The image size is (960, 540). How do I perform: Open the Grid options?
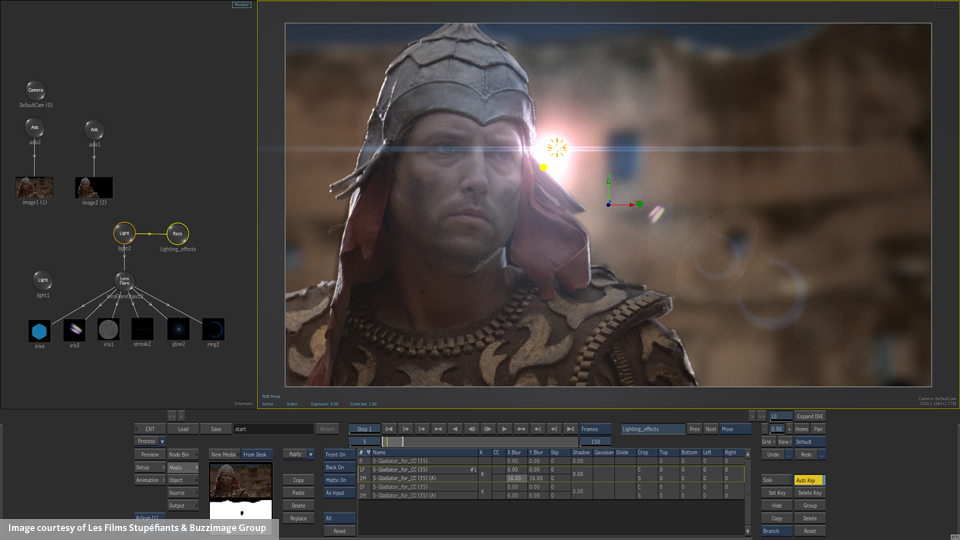pyautogui.click(x=768, y=441)
